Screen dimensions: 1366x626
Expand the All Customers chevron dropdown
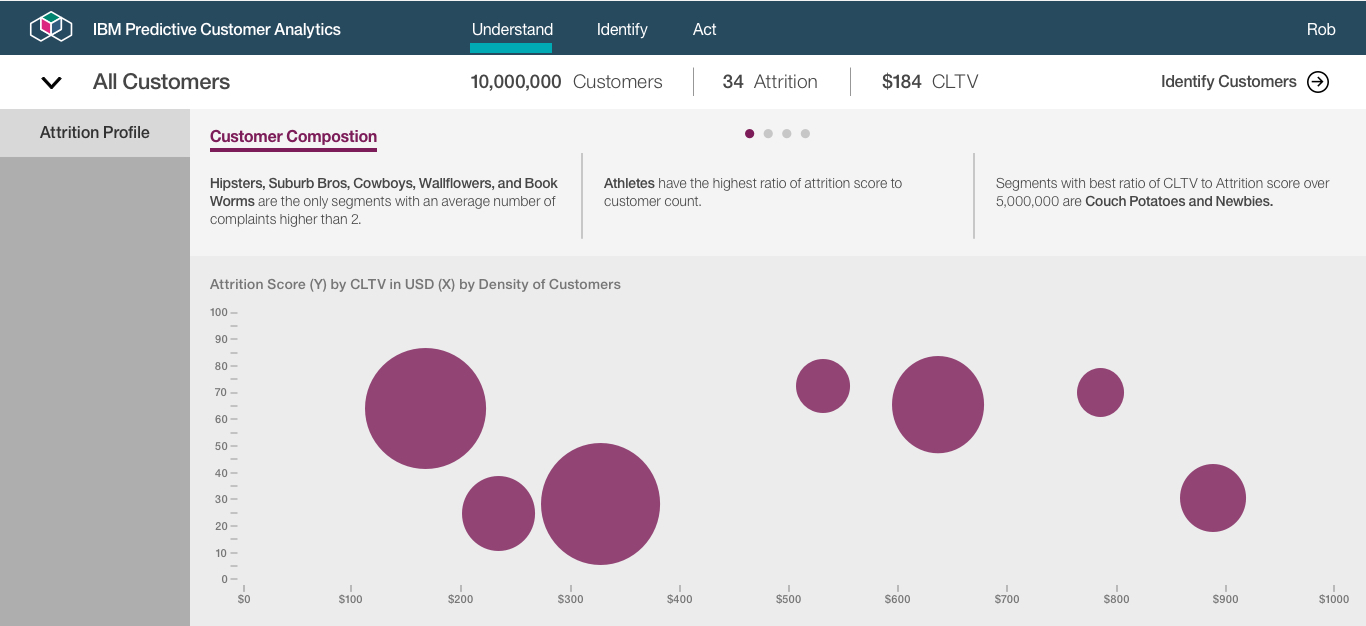pyautogui.click(x=51, y=83)
